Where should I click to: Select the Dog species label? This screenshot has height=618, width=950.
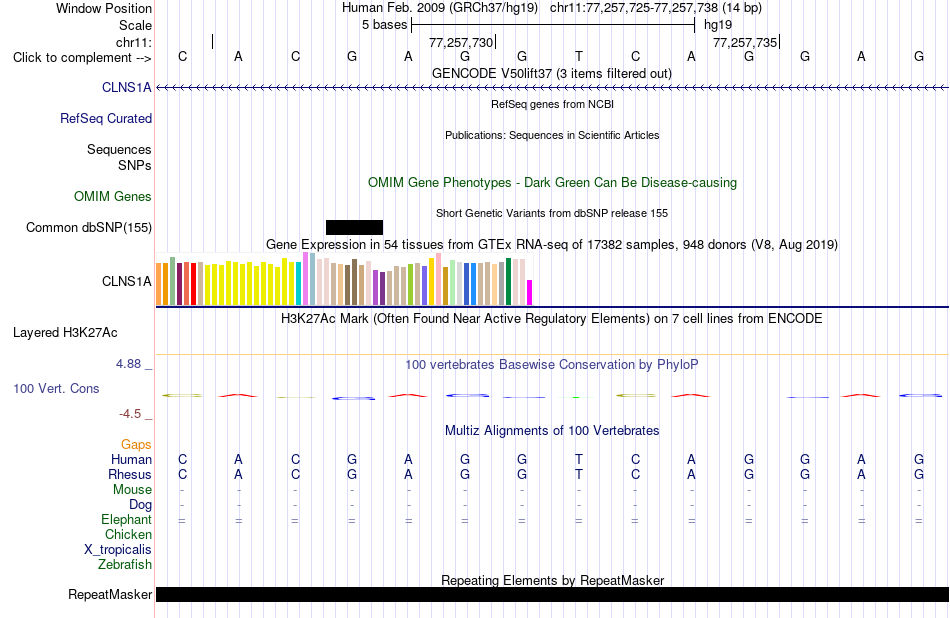point(141,505)
